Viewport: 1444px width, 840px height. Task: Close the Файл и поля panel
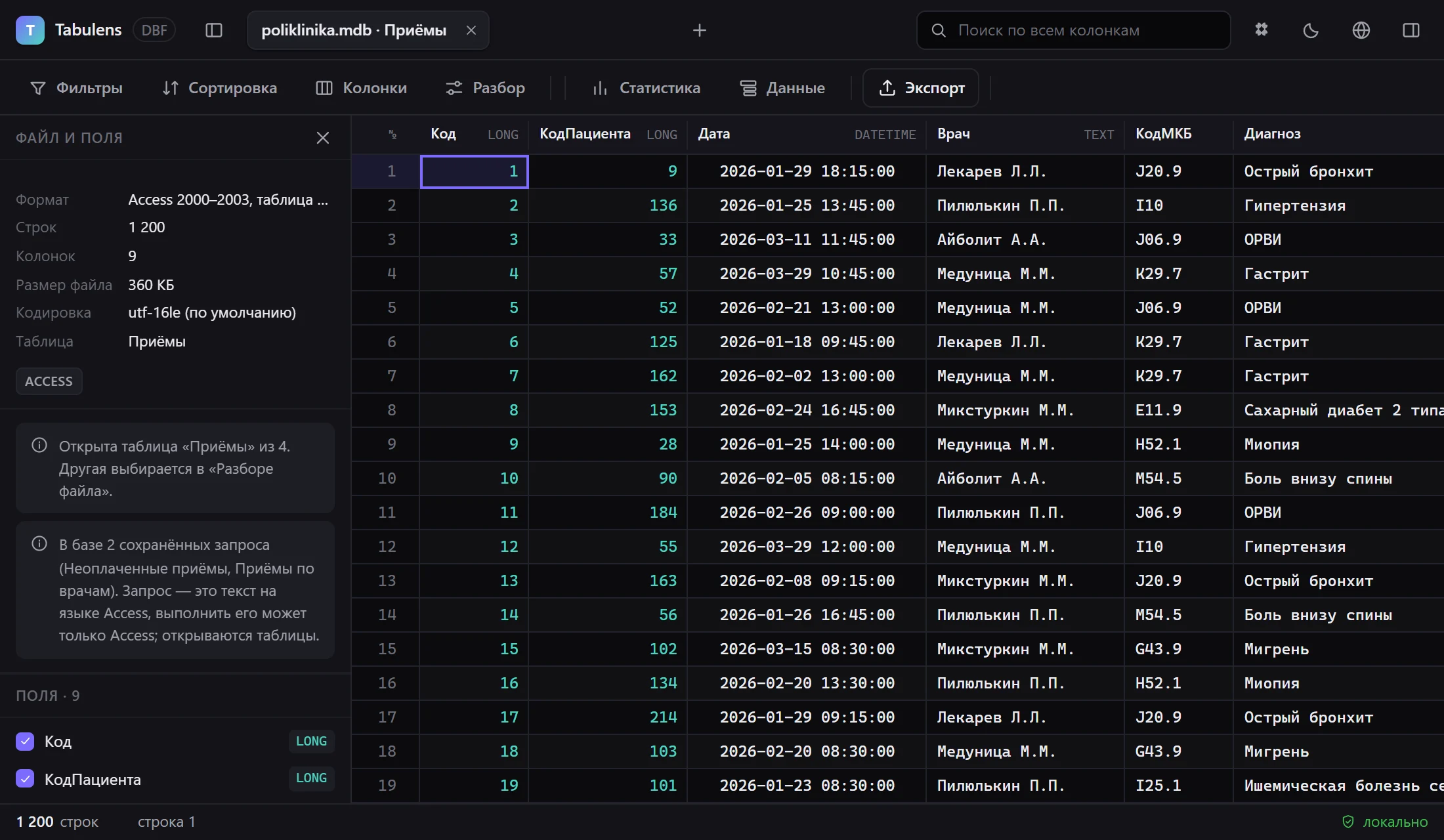tap(323, 138)
